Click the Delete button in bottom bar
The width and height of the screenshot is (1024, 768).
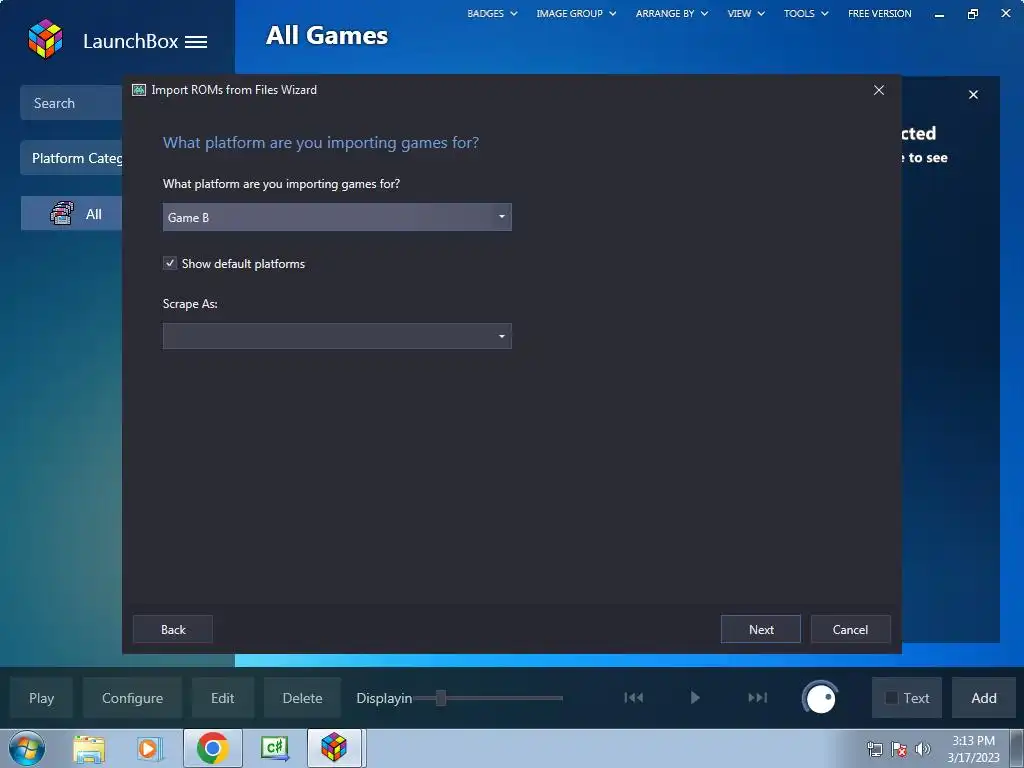pos(302,697)
